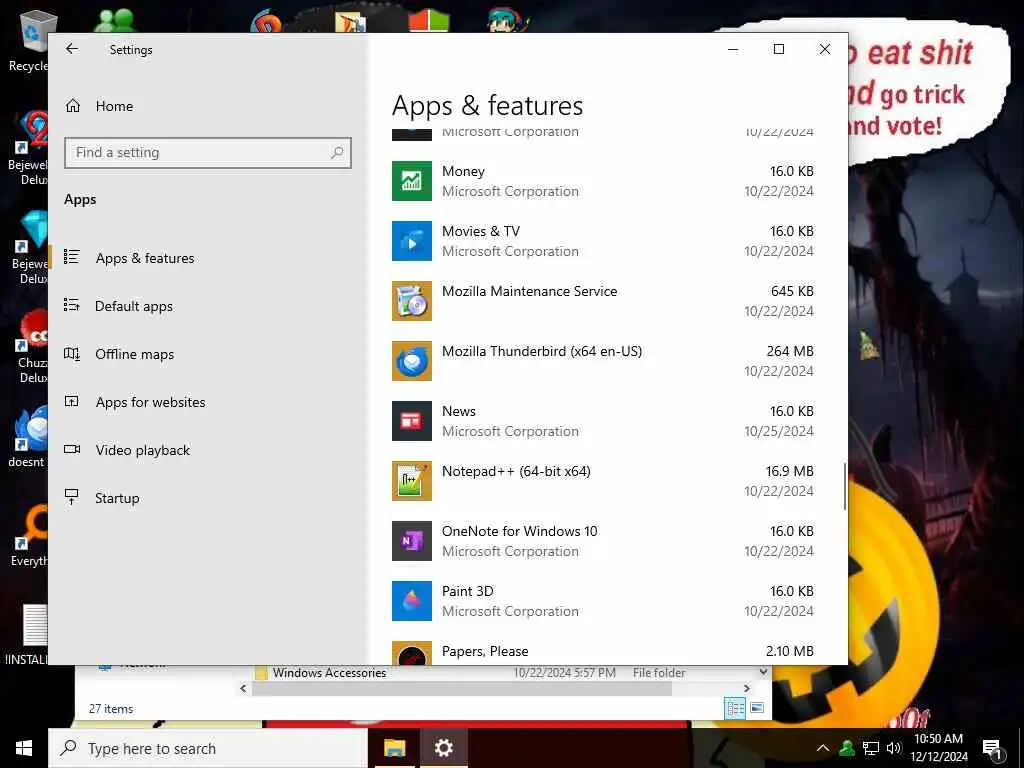Select the Papers, Please entry
The width and height of the screenshot is (1024, 768).
[603, 652]
